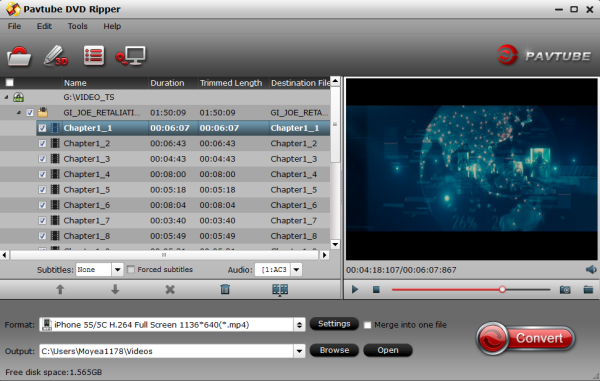The image size is (600, 381).
Task: Remove selected item with X icon
Action: (170, 290)
